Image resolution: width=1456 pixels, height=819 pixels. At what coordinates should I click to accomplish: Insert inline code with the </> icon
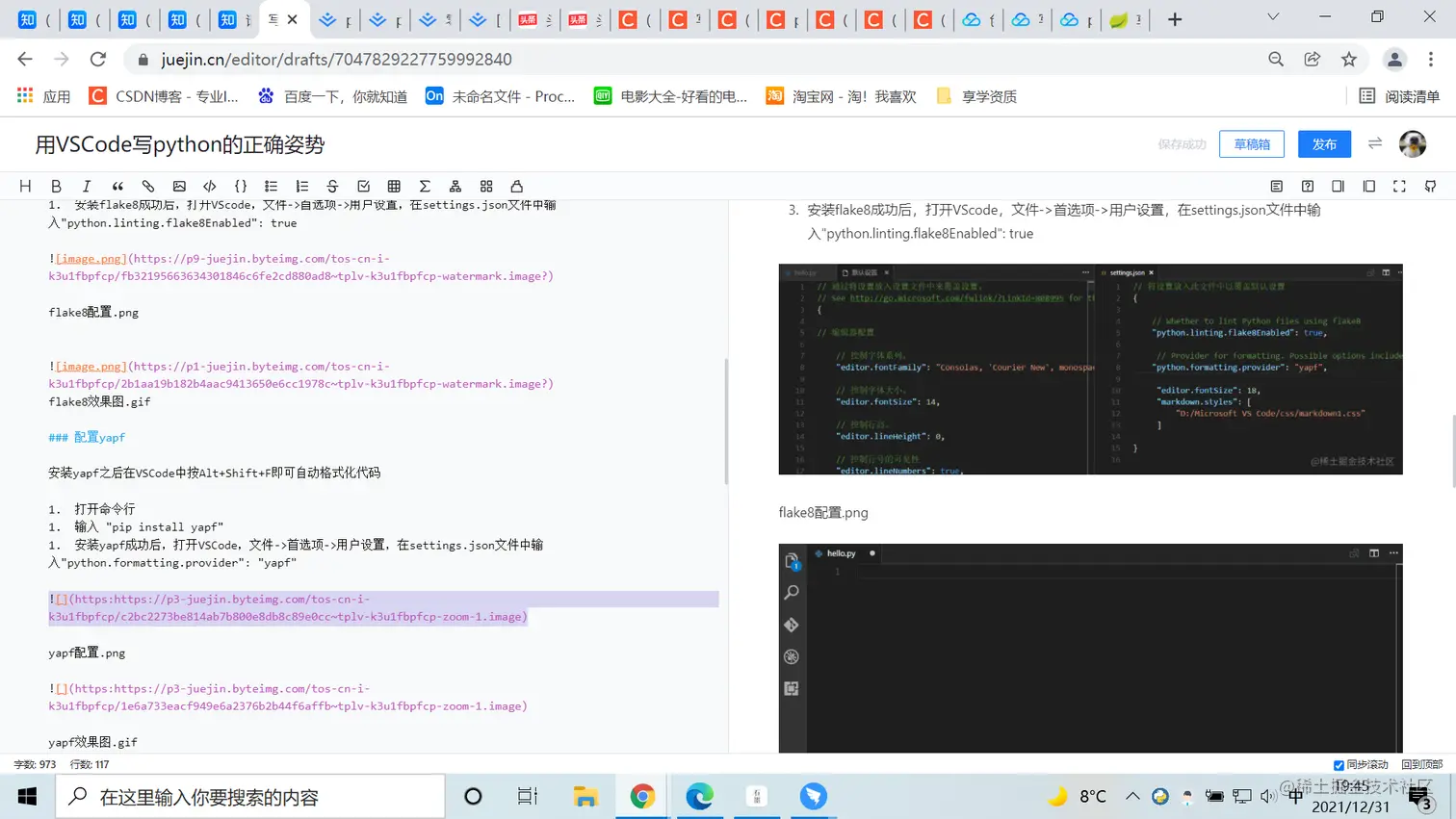pyautogui.click(x=210, y=186)
